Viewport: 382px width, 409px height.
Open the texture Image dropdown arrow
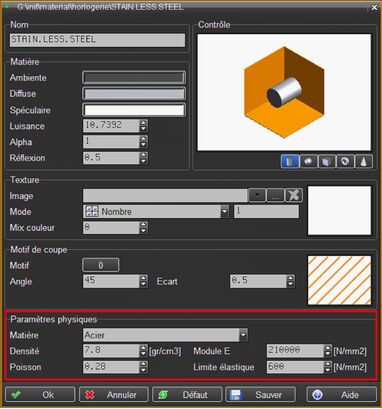click(257, 195)
